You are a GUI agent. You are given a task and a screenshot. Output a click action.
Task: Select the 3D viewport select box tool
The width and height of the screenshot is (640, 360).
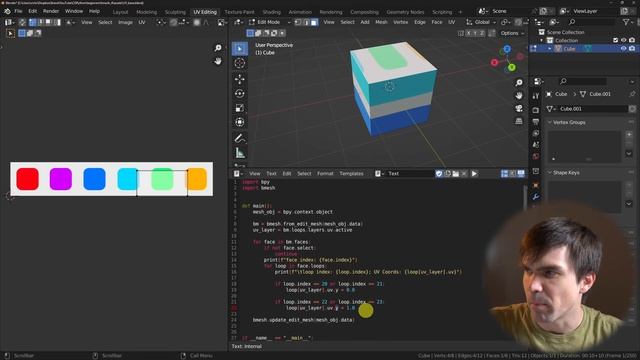240,49
